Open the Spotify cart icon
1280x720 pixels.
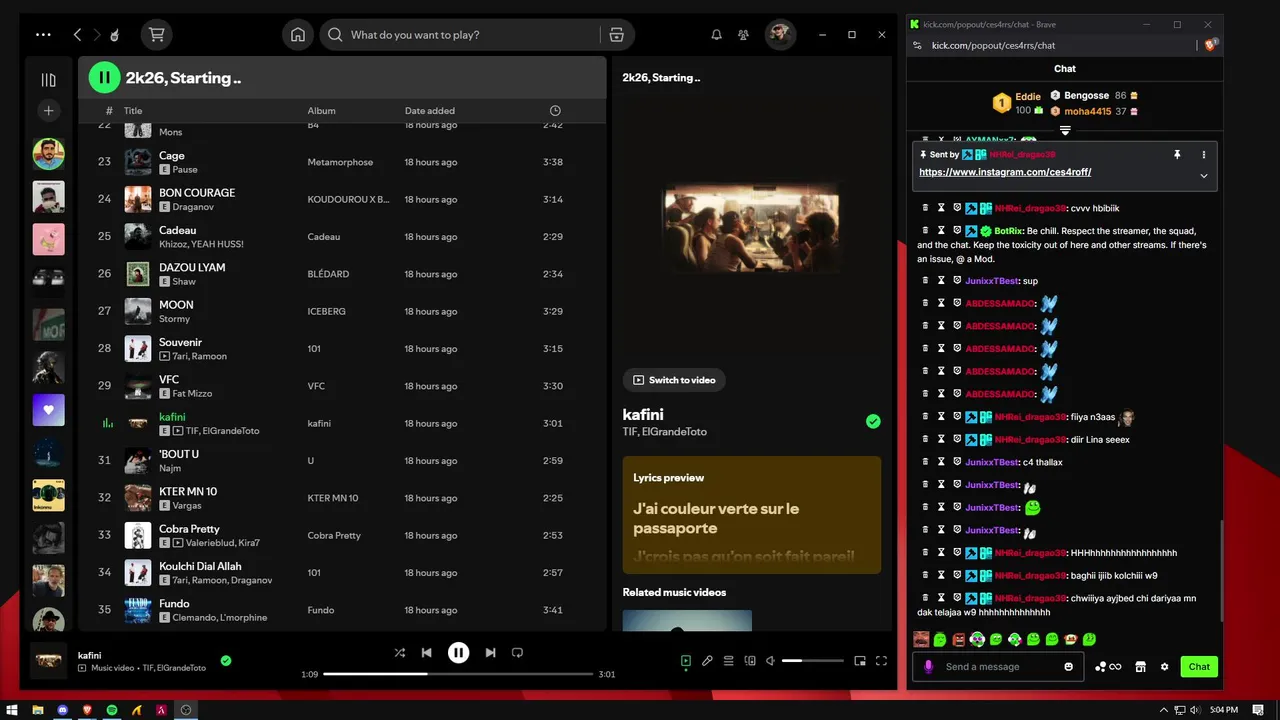click(156, 34)
